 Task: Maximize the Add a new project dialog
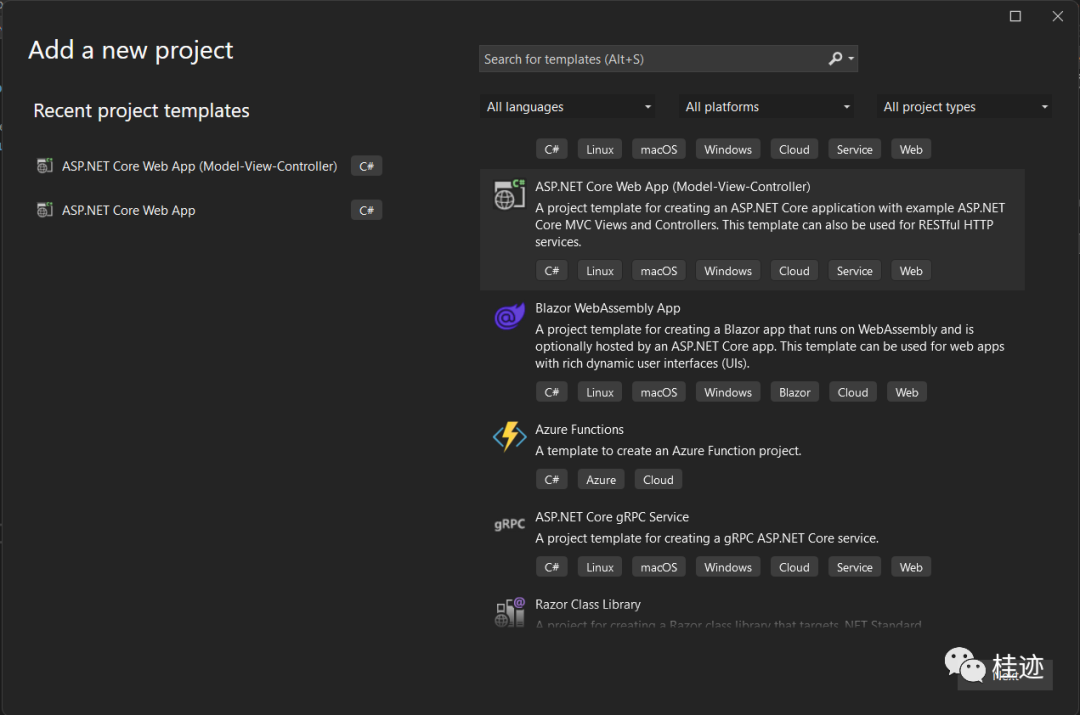(1015, 16)
